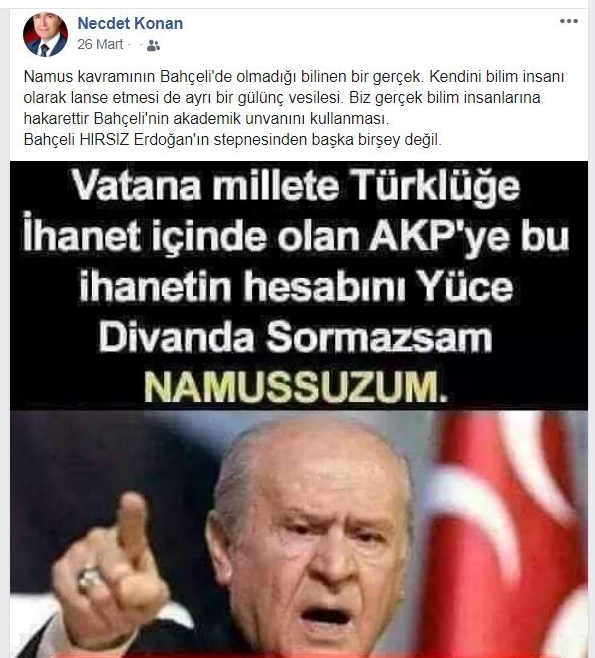Click image text "Divanda Sormazsam"
The height and width of the screenshot is (658, 595).
tap(295, 337)
